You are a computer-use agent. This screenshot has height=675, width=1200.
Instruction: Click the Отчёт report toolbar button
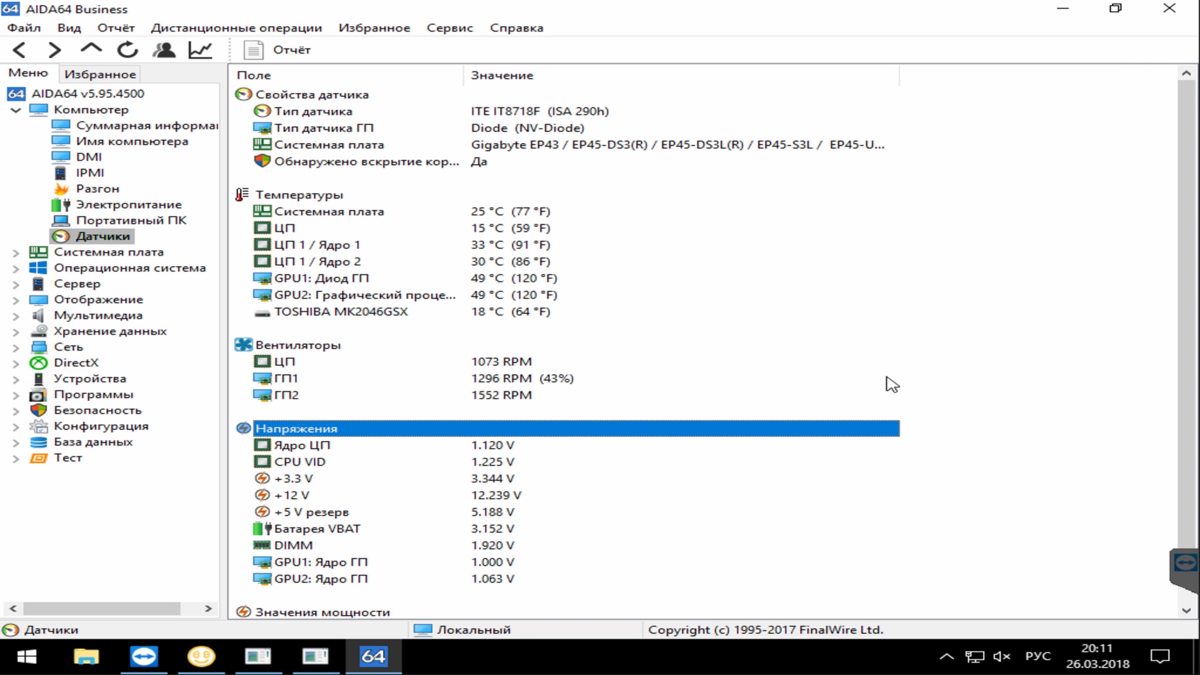pyautogui.click(x=277, y=49)
